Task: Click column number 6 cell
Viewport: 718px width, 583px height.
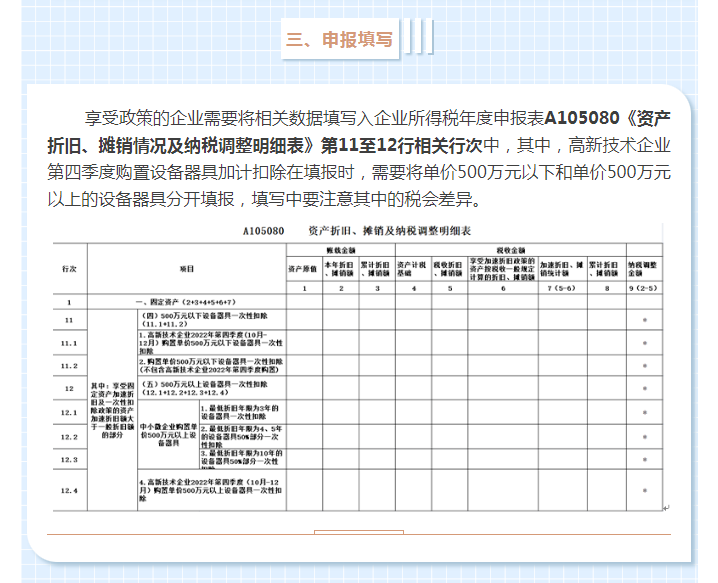Action: pyautogui.click(x=503, y=288)
